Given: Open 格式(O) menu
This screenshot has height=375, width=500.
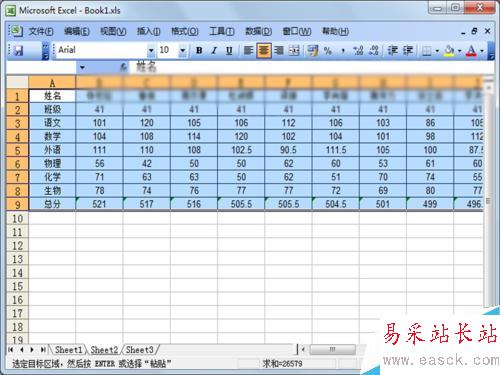Looking at the screenshot, I should [185, 32].
